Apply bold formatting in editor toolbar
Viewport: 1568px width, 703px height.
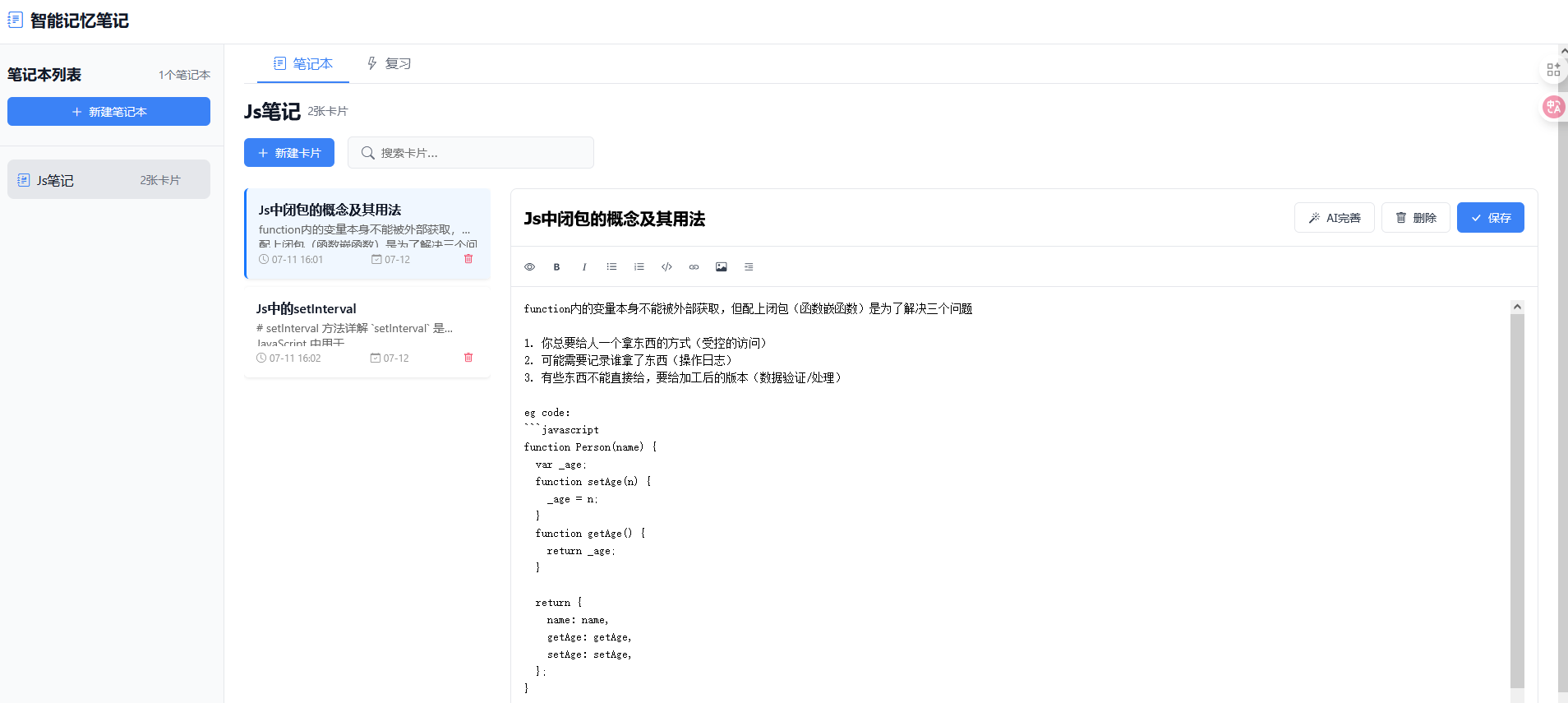[x=556, y=266]
